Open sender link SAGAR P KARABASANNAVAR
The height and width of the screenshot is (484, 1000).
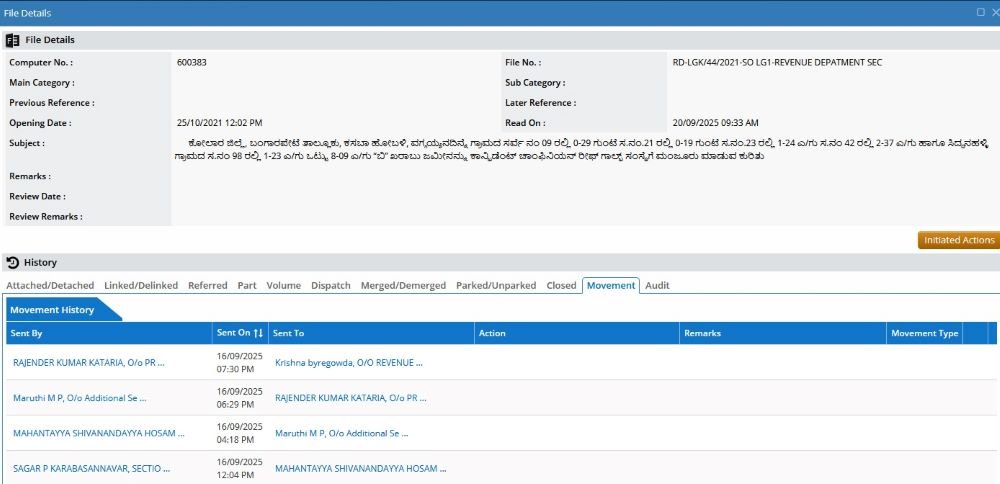(x=89, y=468)
